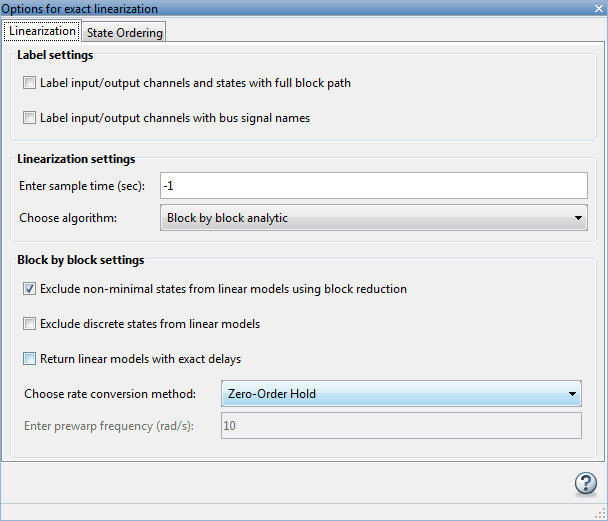Image resolution: width=608 pixels, height=521 pixels.
Task: Check exclude discrete states from linear models
Action: pos(30,324)
